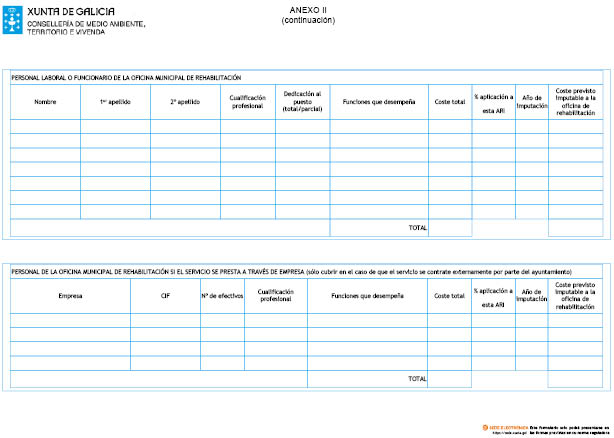Click first row Nº de efectivos field
This screenshot has width=614, height=438.
222,321
